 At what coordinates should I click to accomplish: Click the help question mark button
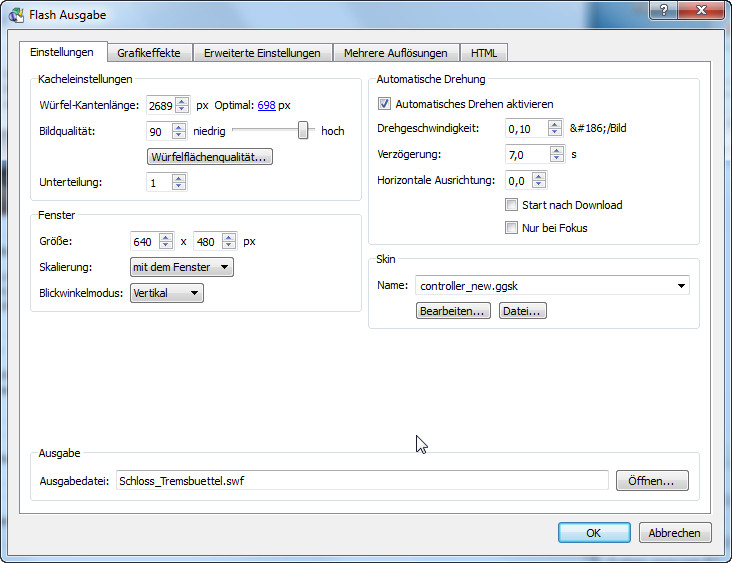[660, 10]
